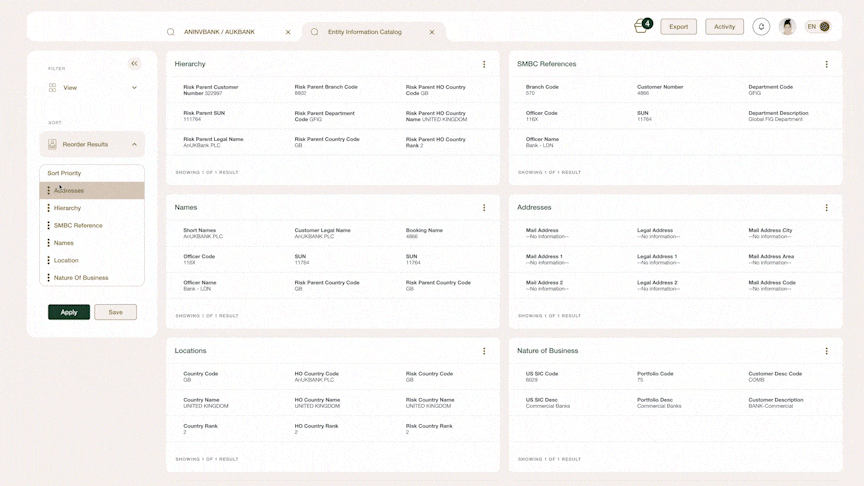864x486 pixels.
Task: Grab the drag handle beside Nature Of Business
Action: tap(48, 278)
